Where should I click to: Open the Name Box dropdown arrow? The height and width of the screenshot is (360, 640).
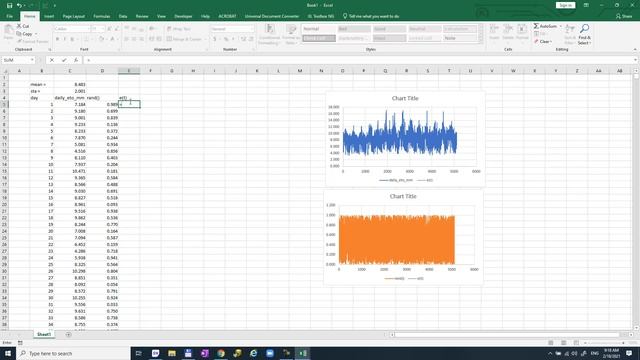pos(32,60)
